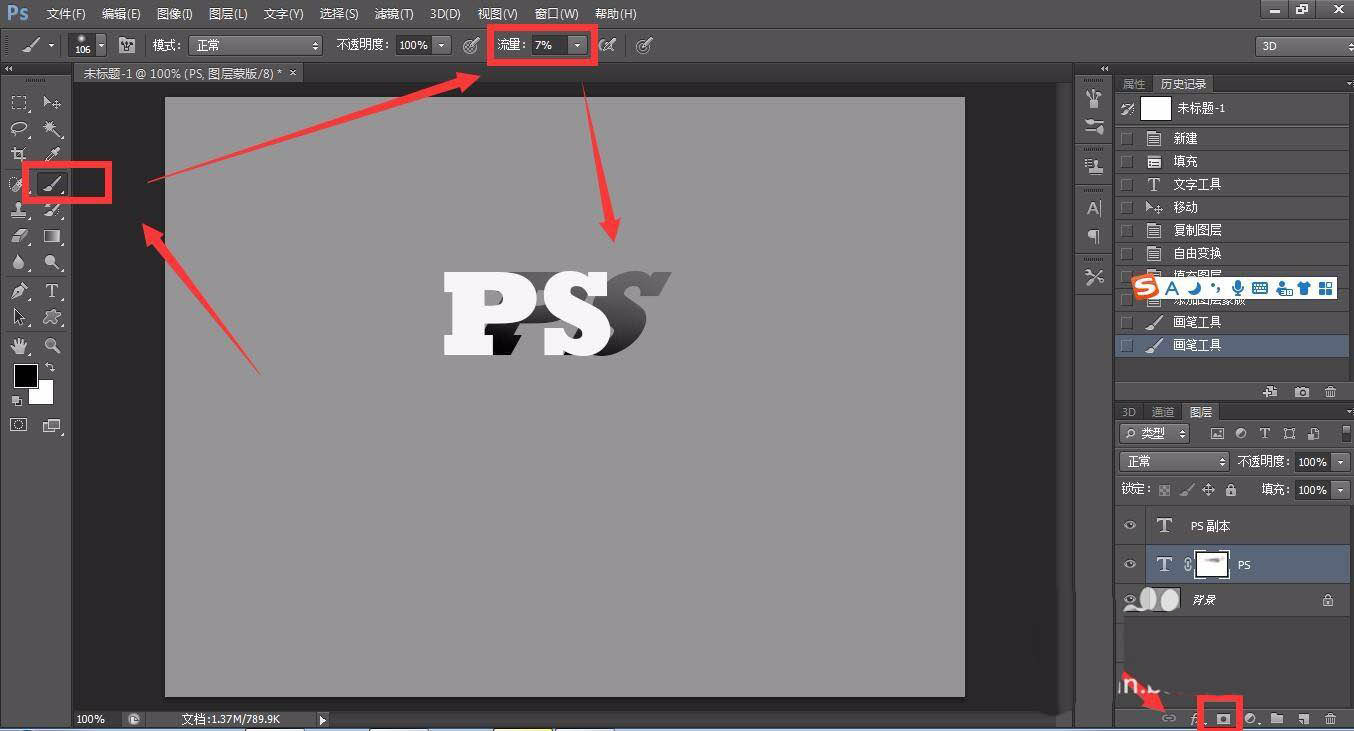Enable airbrush mode in options bar

(x=607, y=45)
